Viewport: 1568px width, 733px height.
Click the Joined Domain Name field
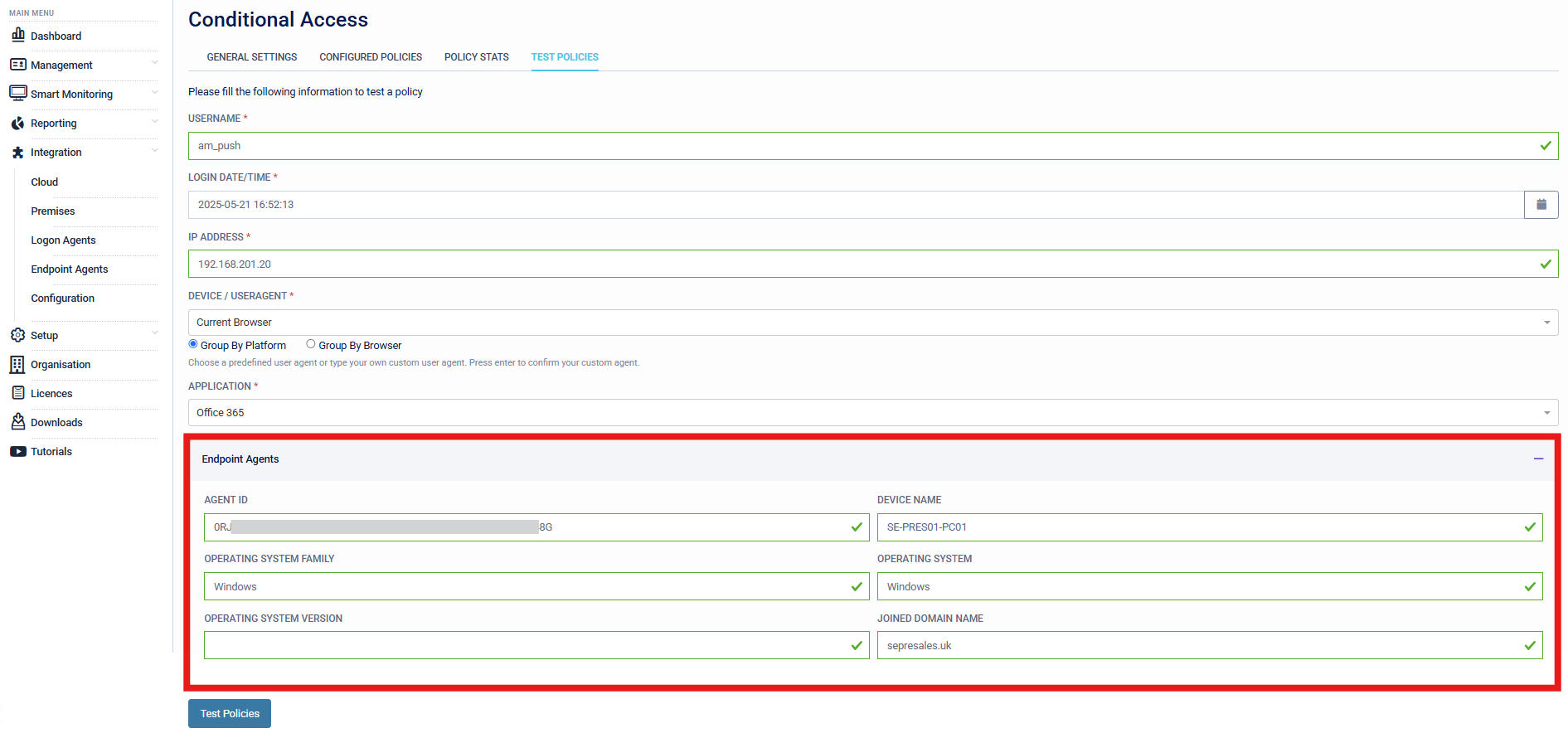point(1200,645)
